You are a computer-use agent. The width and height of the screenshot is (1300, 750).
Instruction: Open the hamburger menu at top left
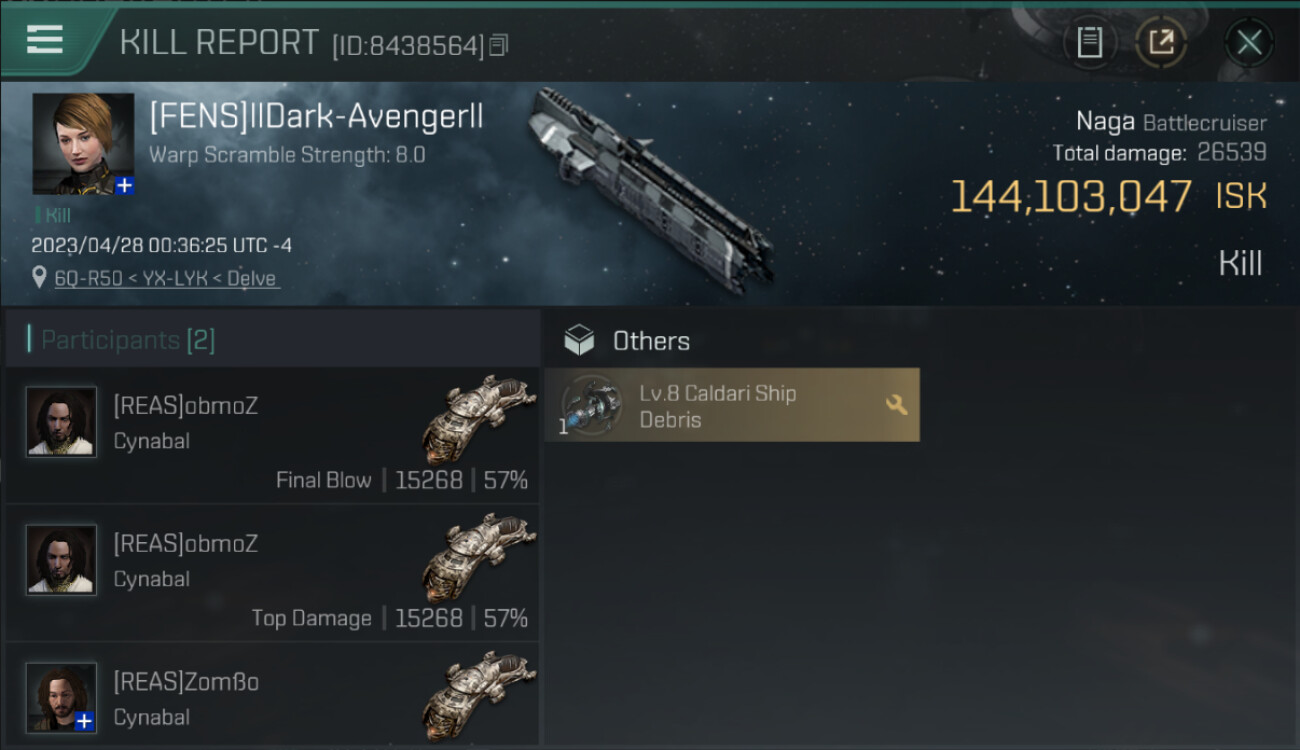tap(44, 40)
